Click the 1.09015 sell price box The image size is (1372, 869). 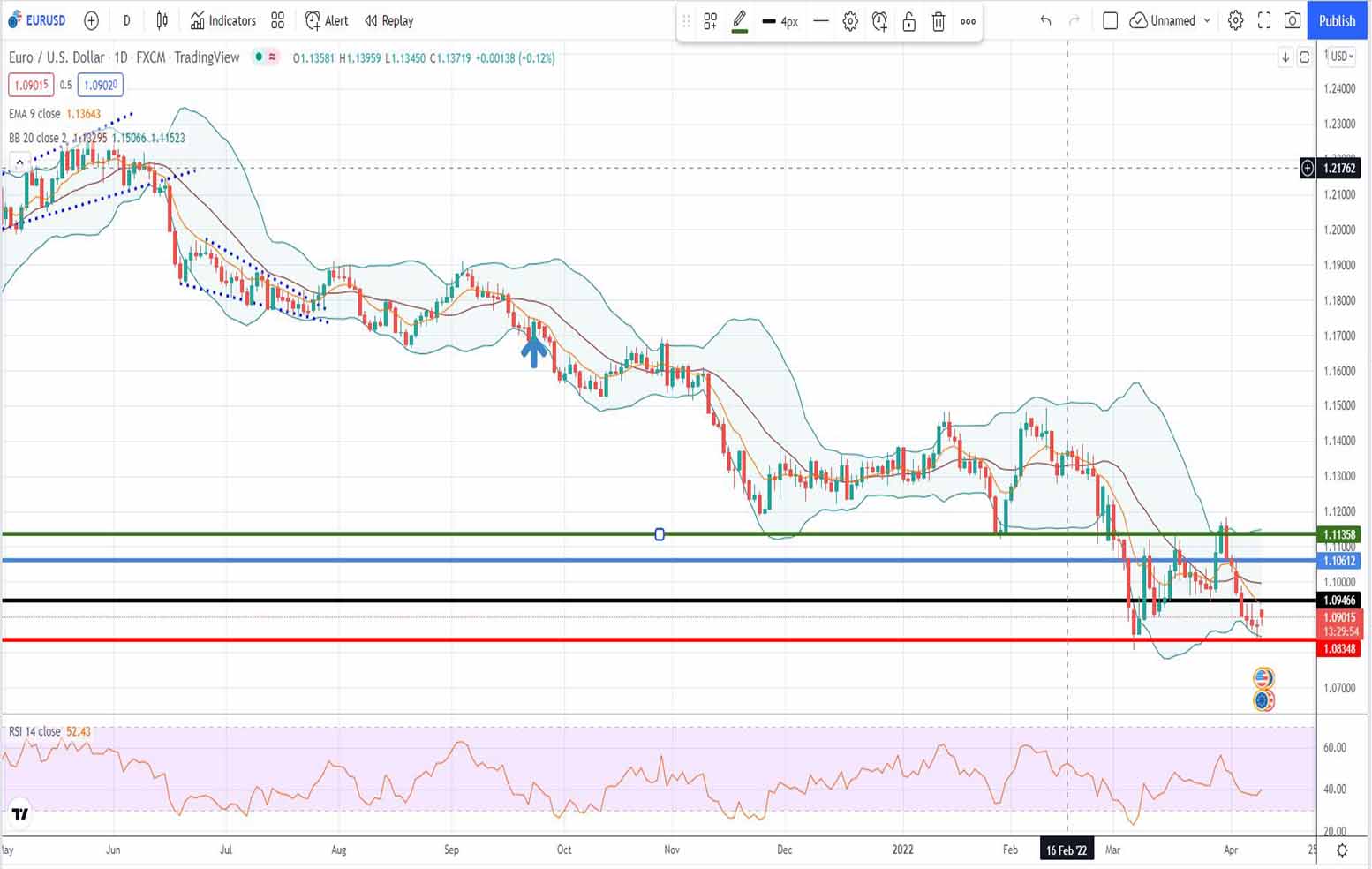(31, 85)
